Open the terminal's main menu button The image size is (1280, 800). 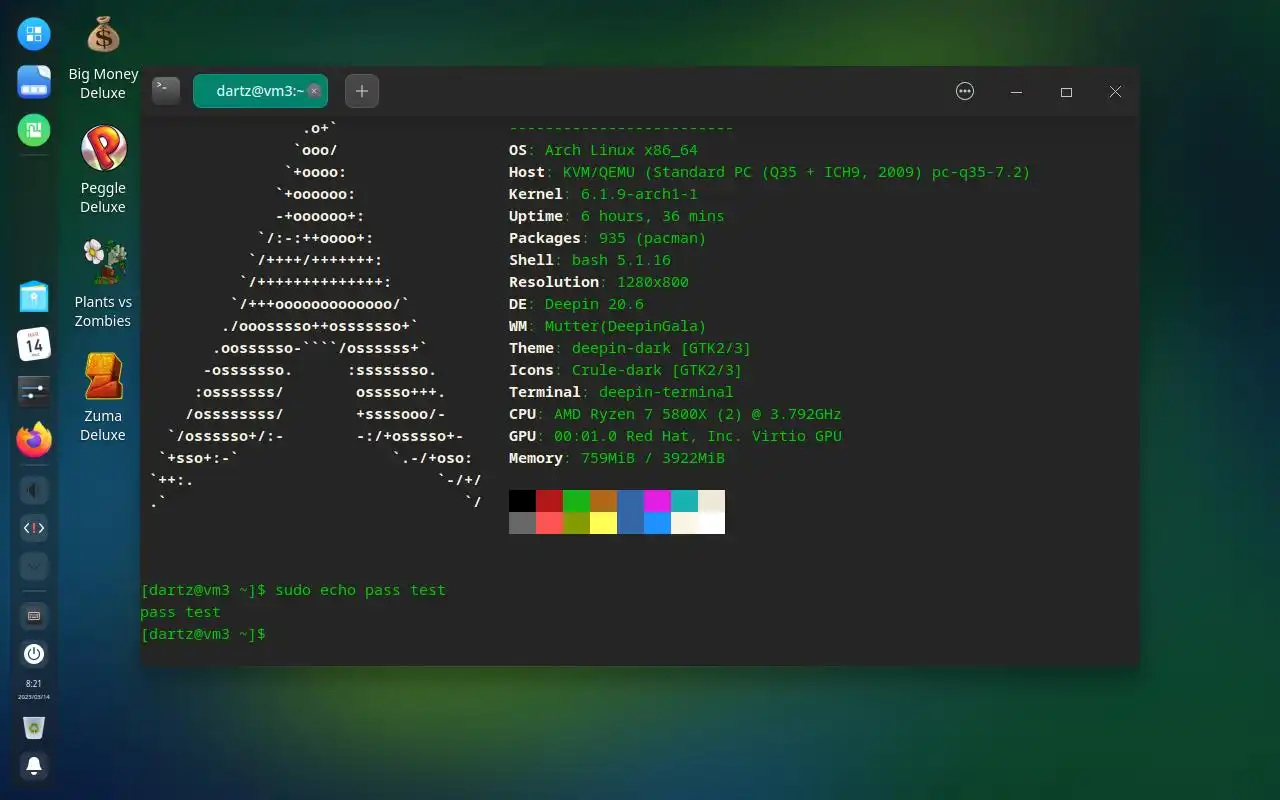[x=965, y=91]
